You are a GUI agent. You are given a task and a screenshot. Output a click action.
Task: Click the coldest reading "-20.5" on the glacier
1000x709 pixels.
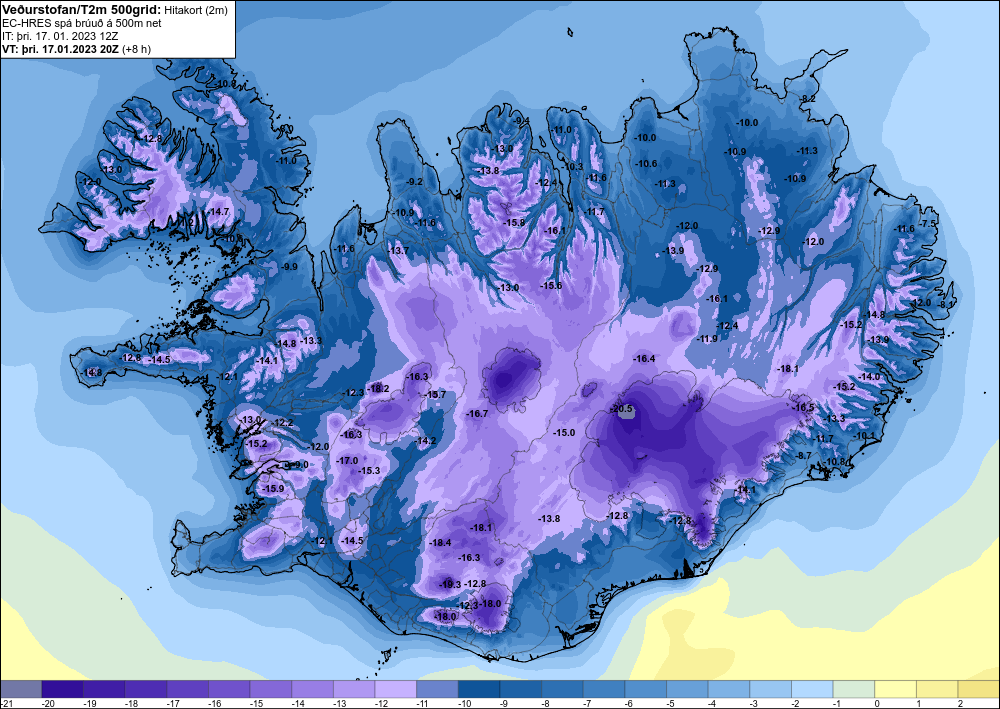[x=622, y=409]
